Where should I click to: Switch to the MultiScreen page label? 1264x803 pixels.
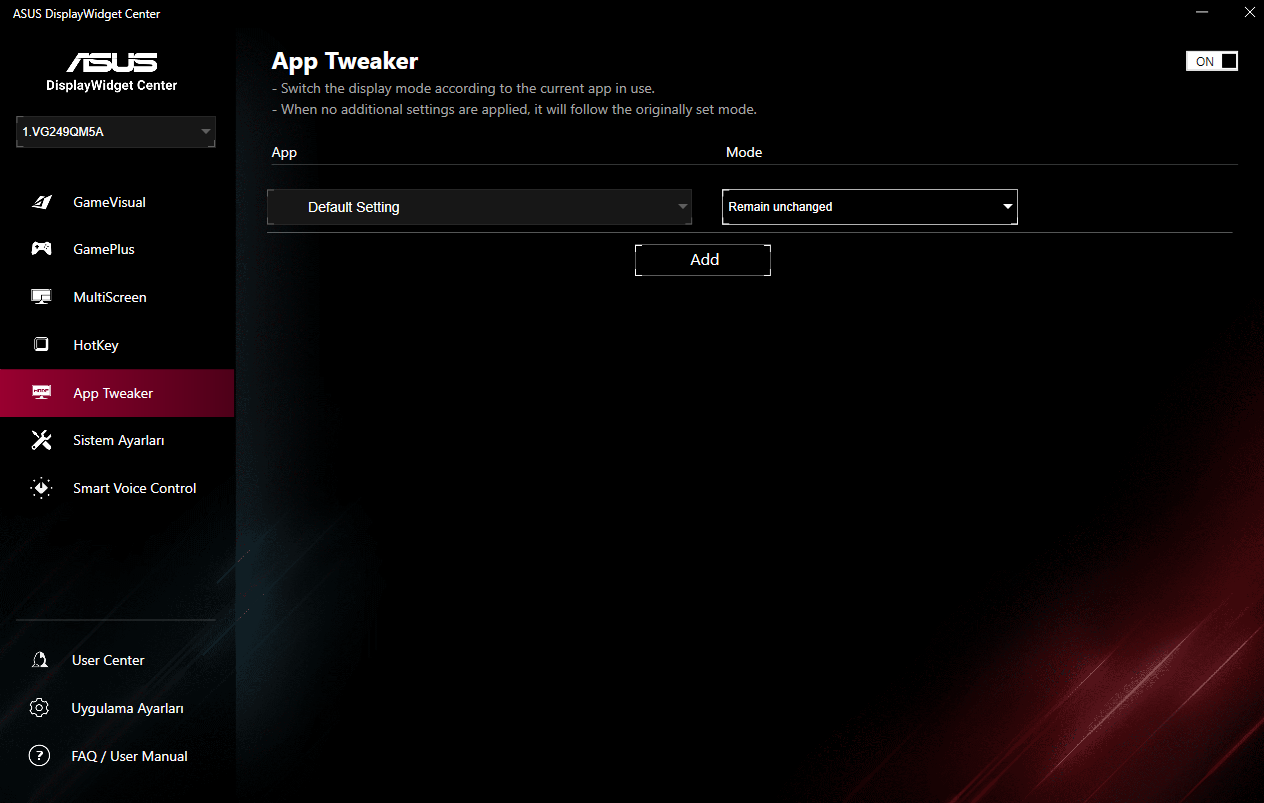(110, 297)
